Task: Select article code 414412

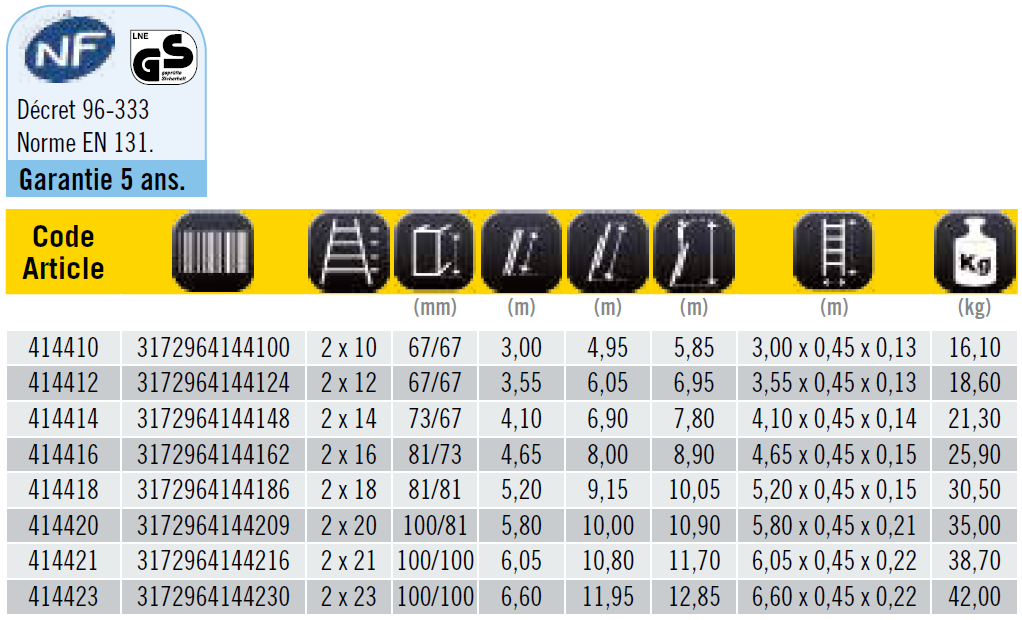Action: (x=63, y=383)
